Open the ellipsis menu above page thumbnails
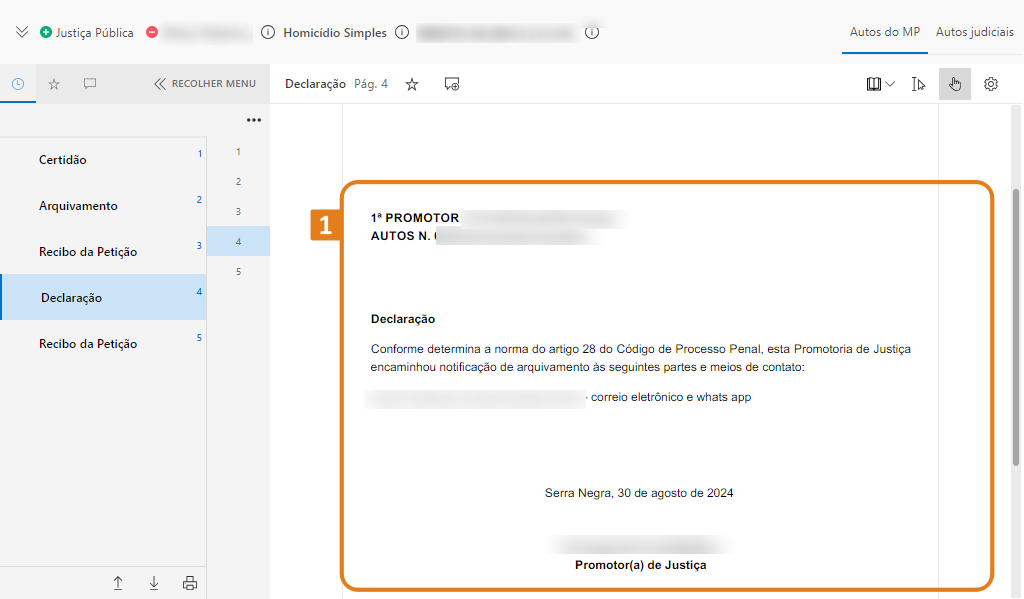 point(254,119)
